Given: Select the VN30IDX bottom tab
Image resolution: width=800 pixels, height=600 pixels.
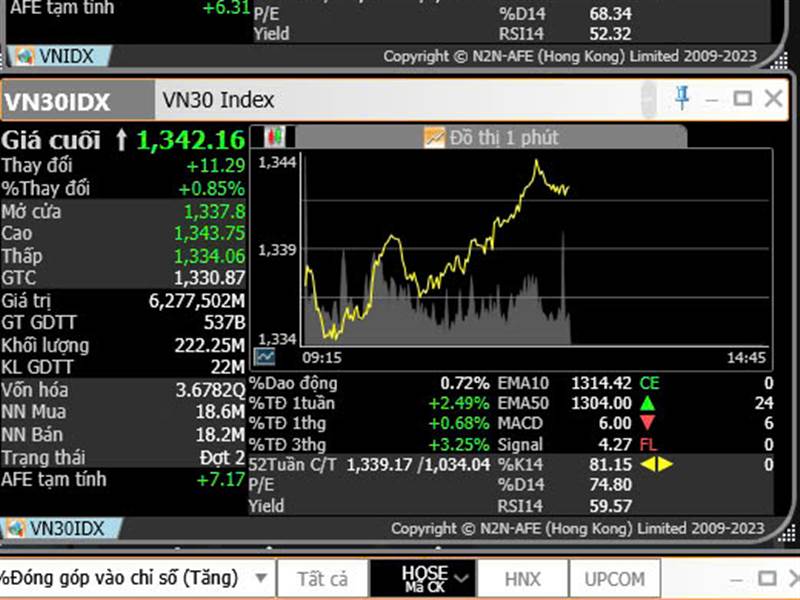Looking at the screenshot, I should coord(61,529).
